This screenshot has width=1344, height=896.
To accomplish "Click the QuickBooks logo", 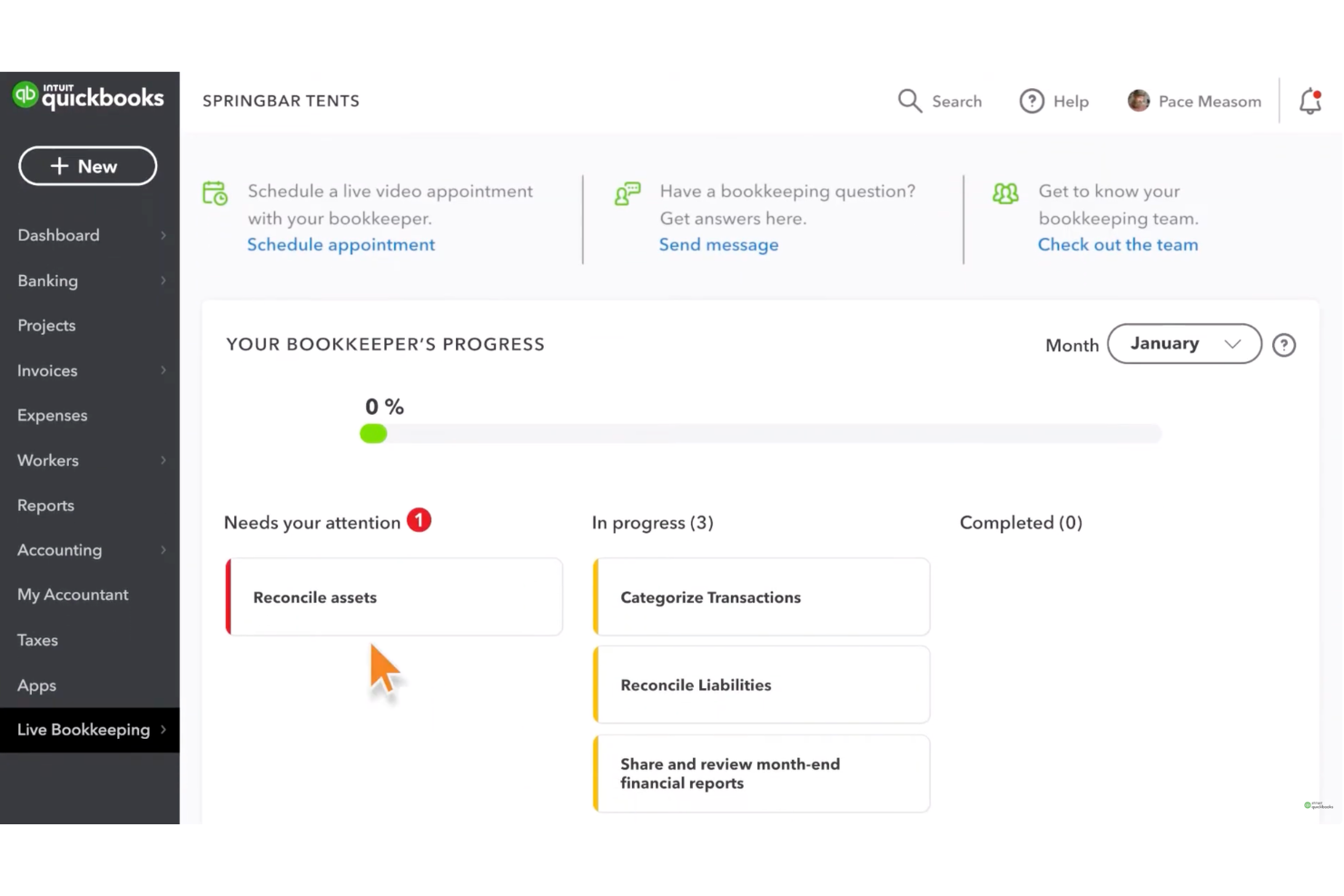I will point(88,97).
